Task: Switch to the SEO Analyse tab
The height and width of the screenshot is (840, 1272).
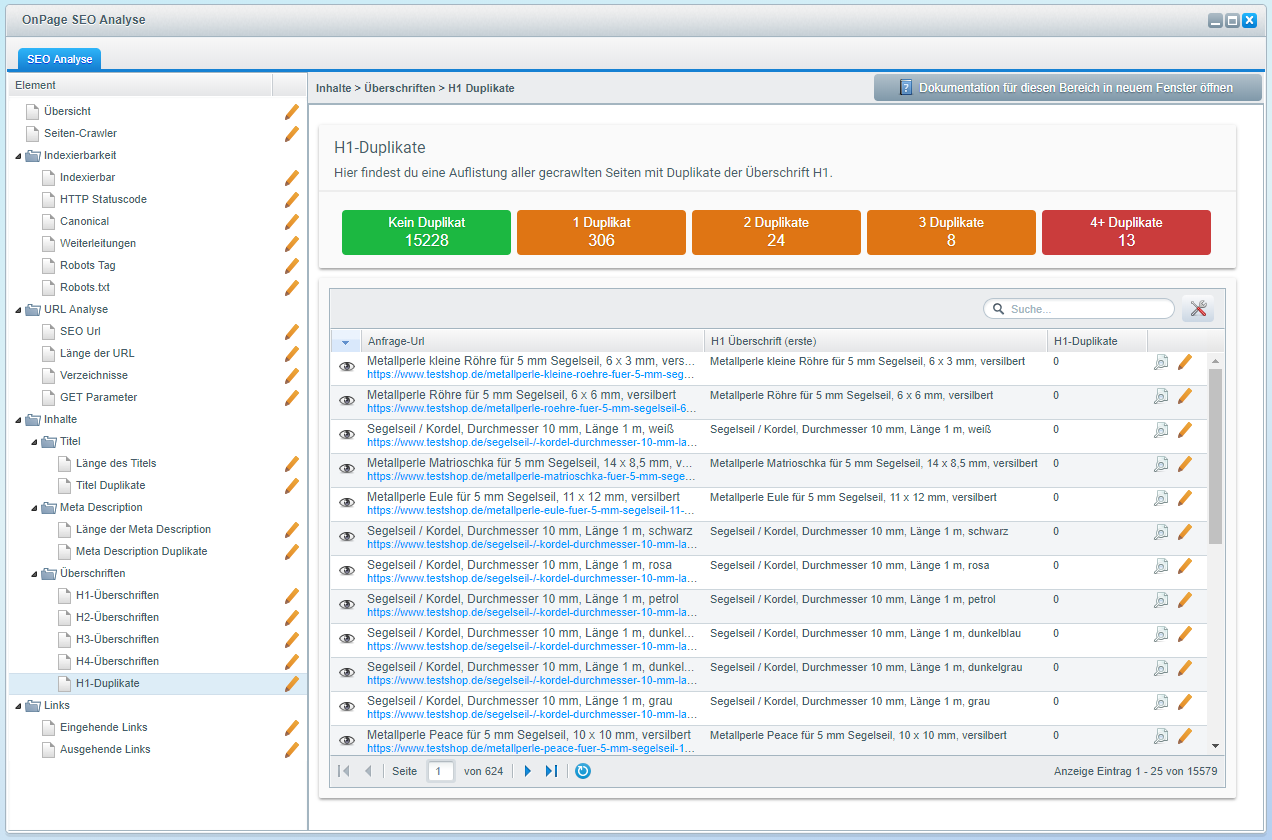Action: (x=59, y=59)
